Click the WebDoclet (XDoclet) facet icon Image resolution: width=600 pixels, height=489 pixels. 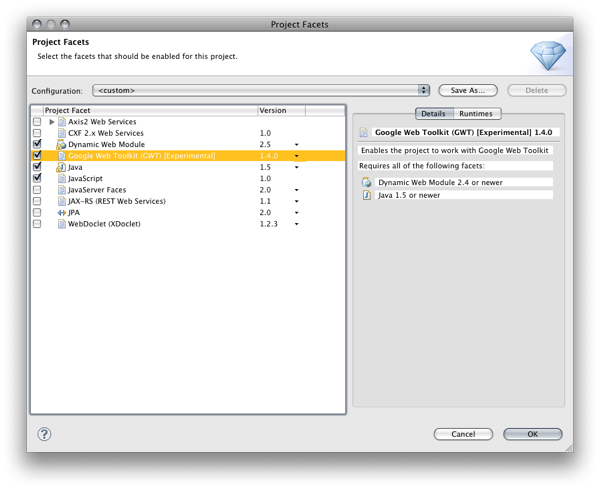pos(62,224)
